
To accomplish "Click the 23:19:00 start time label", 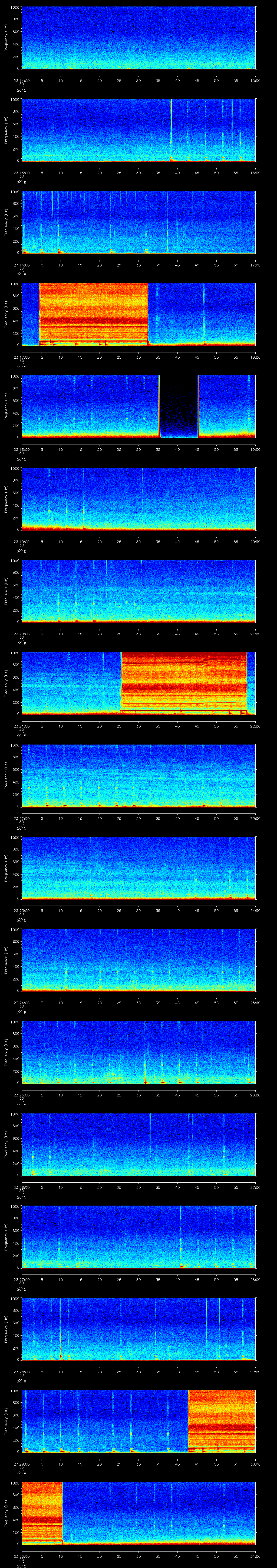I will 21,542.
